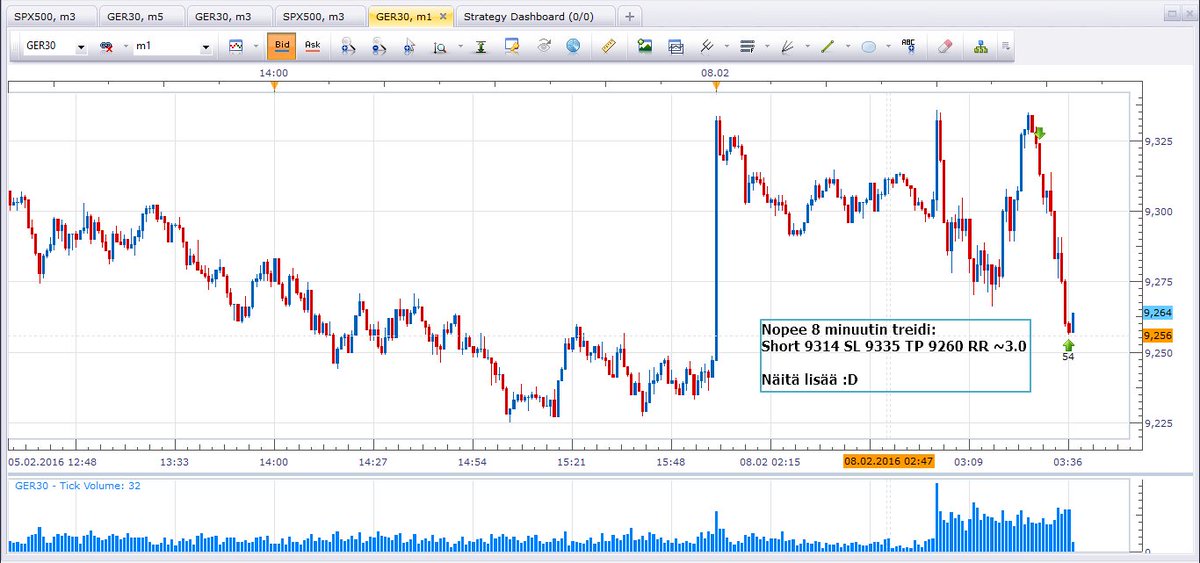Click the unlink charts icon
This screenshot has width=1200, height=563.
coord(107,46)
